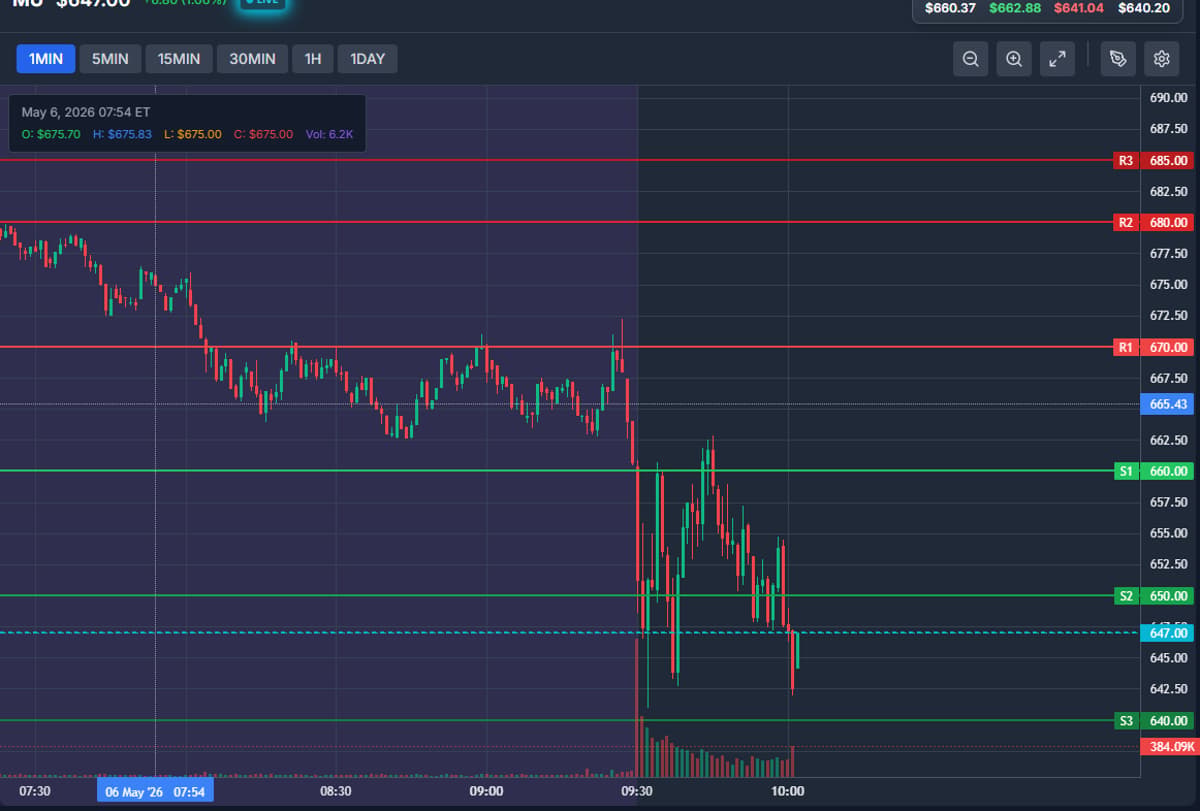Click the 665.43 crosshair price tag
This screenshot has height=811, width=1200.
pos(1168,404)
